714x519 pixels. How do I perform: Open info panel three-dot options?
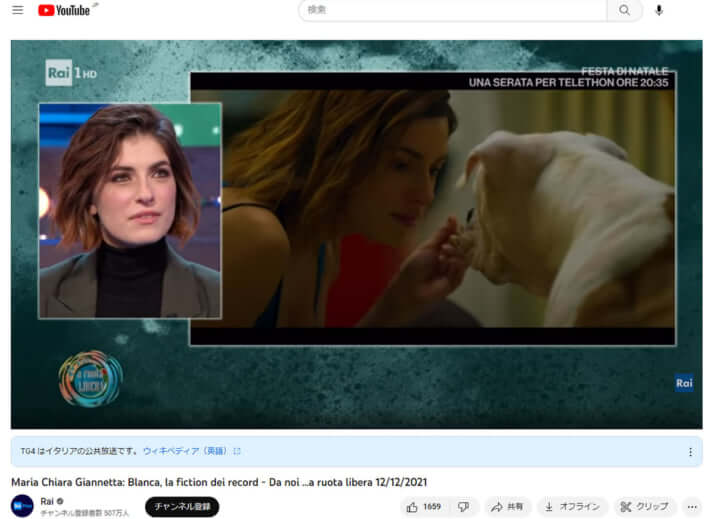(690, 452)
